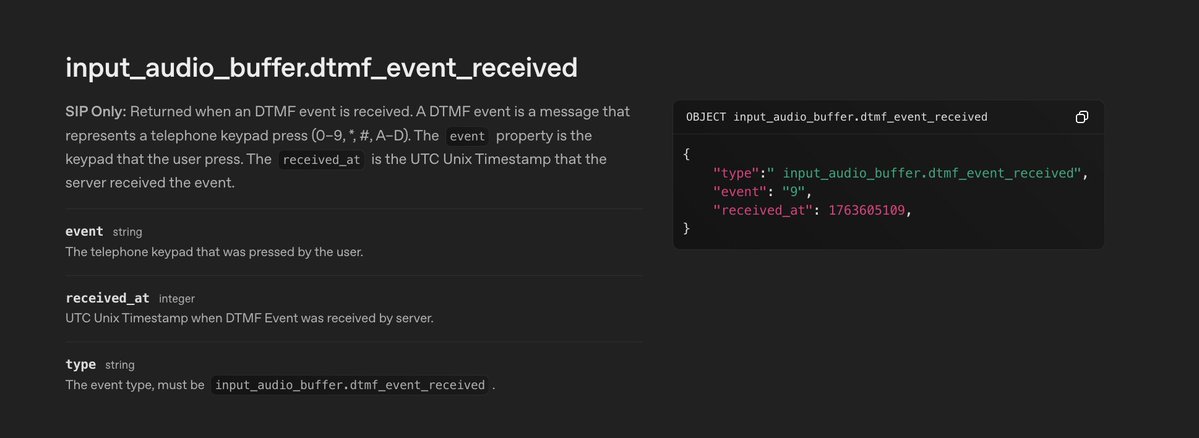Copy the example object code
1199x438 pixels.
coord(1081,117)
